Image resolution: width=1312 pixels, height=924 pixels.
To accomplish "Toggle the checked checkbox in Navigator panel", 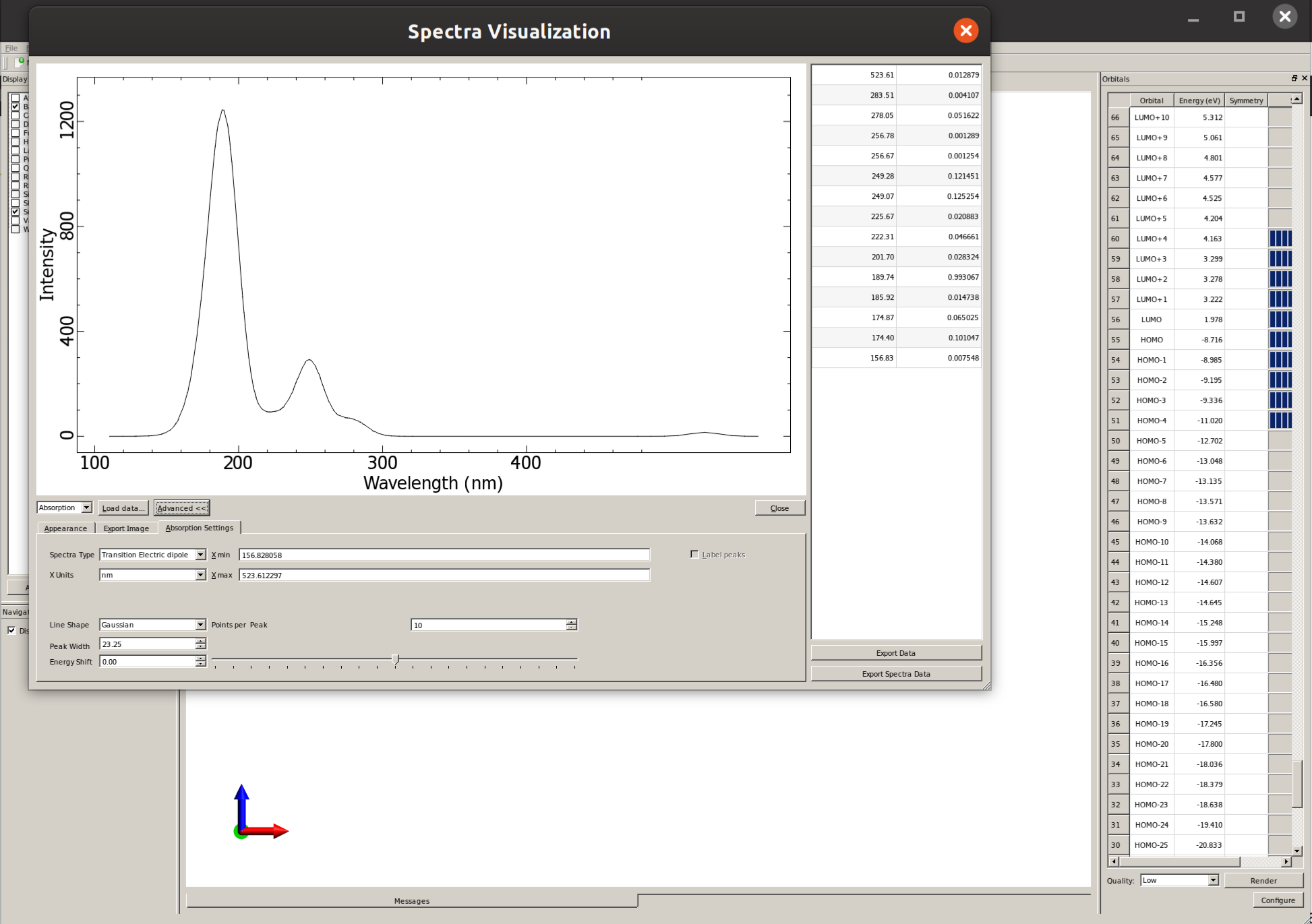I will pyautogui.click(x=11, y=630).
